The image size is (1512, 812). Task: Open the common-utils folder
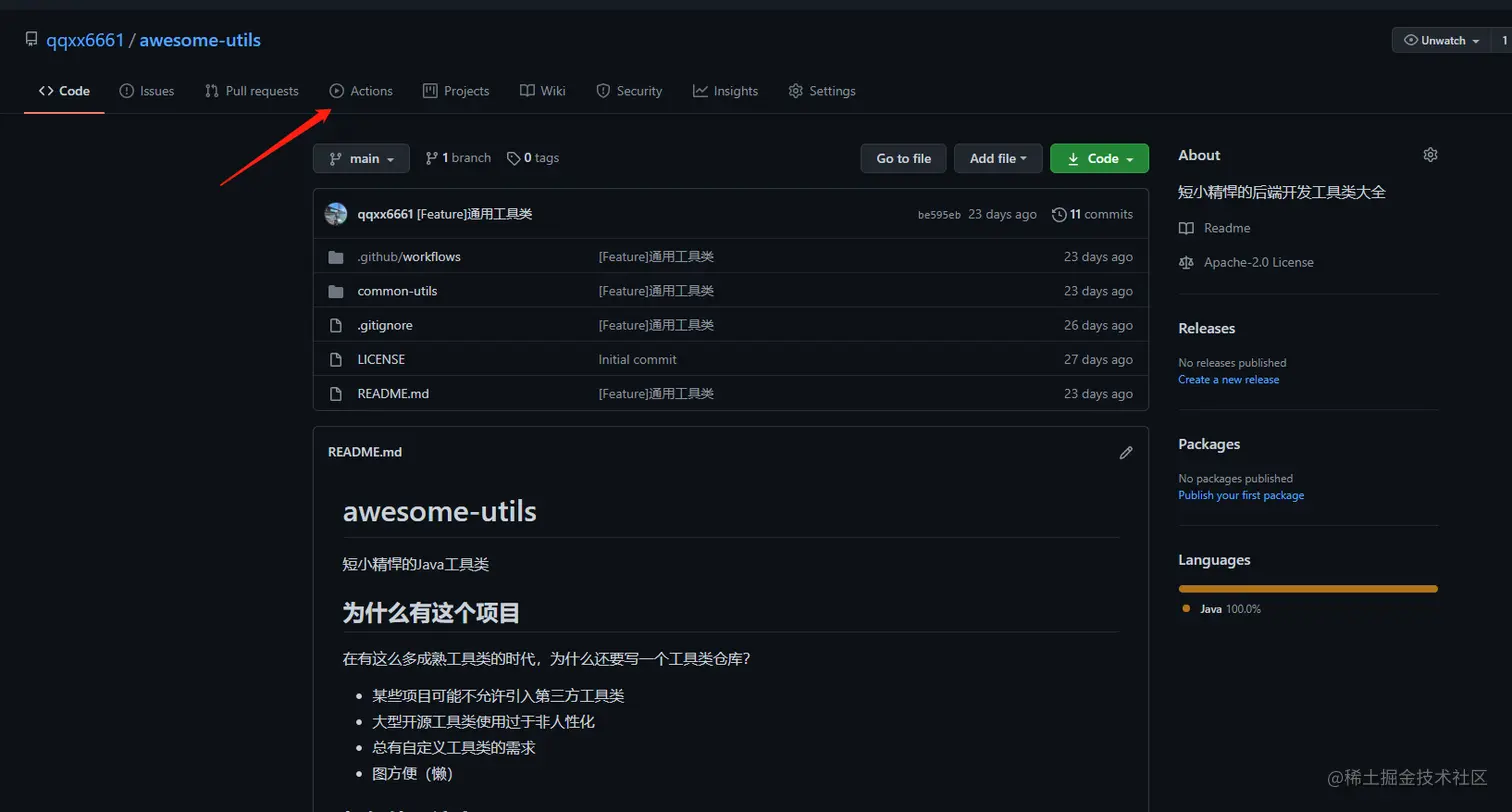[397, 291]
